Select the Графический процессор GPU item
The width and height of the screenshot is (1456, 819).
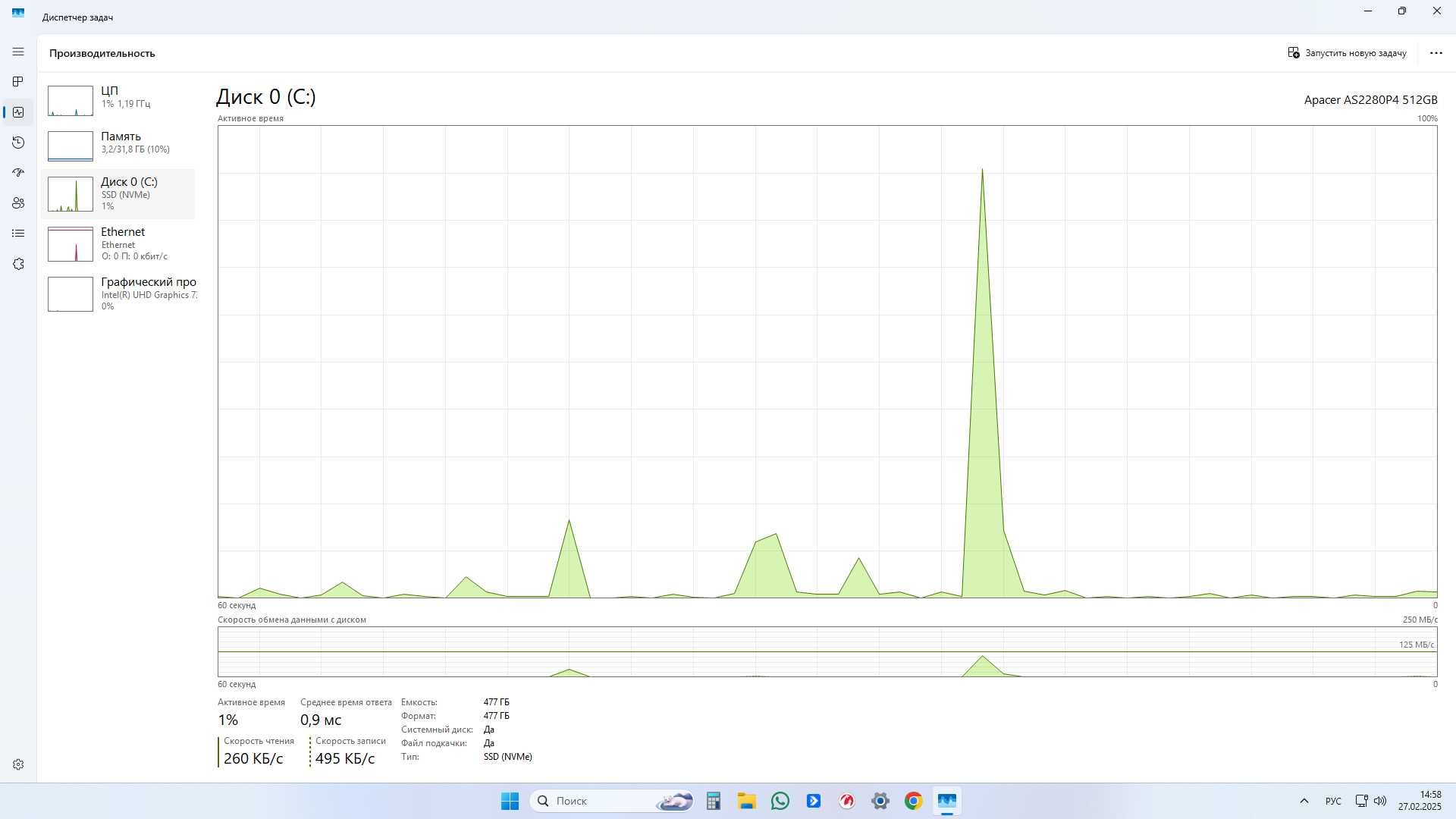(118, 294)
